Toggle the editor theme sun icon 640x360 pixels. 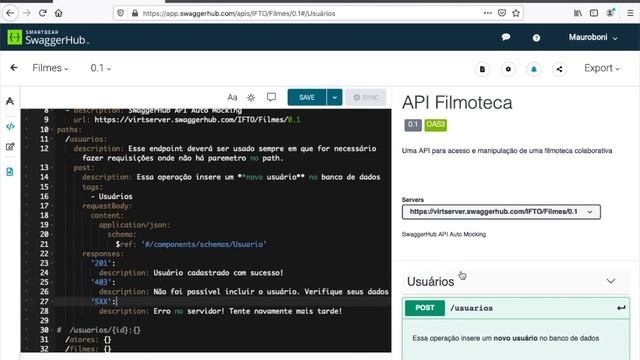[x=251, y=97]
